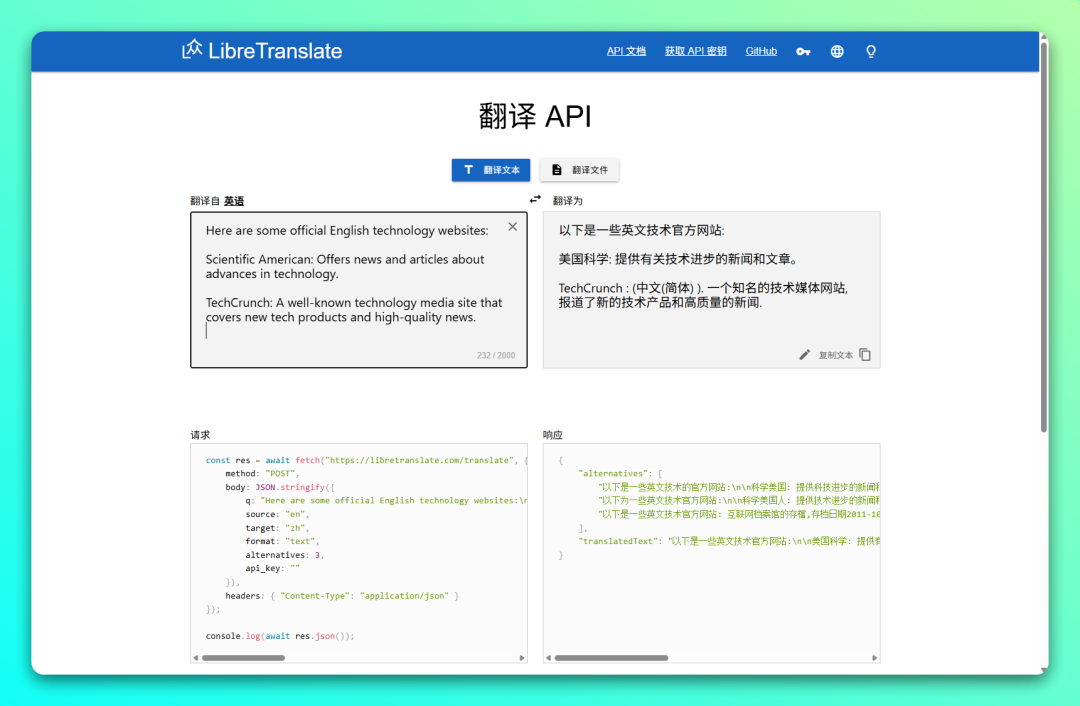The image size is (1080, 706).
Task: Click the source: "en" code line
Action: coord(278,515)
